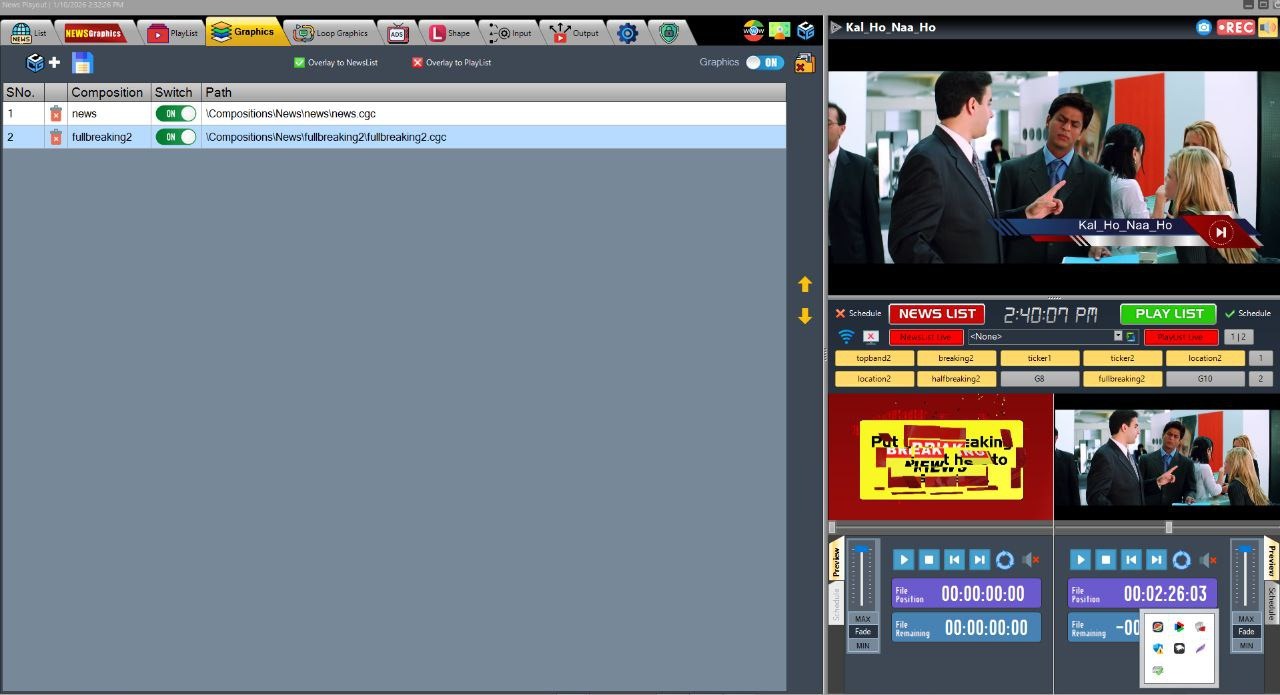Click the PlayList Live button
Screen dimensions: 1280x695
pyautogui.click(x=1181, y=337)
